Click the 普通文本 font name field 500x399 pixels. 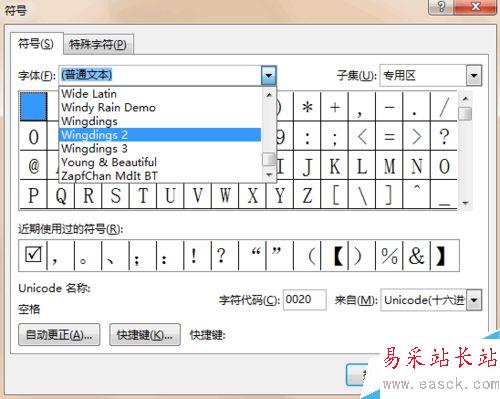pyautogui.click(x=160, y=75)
